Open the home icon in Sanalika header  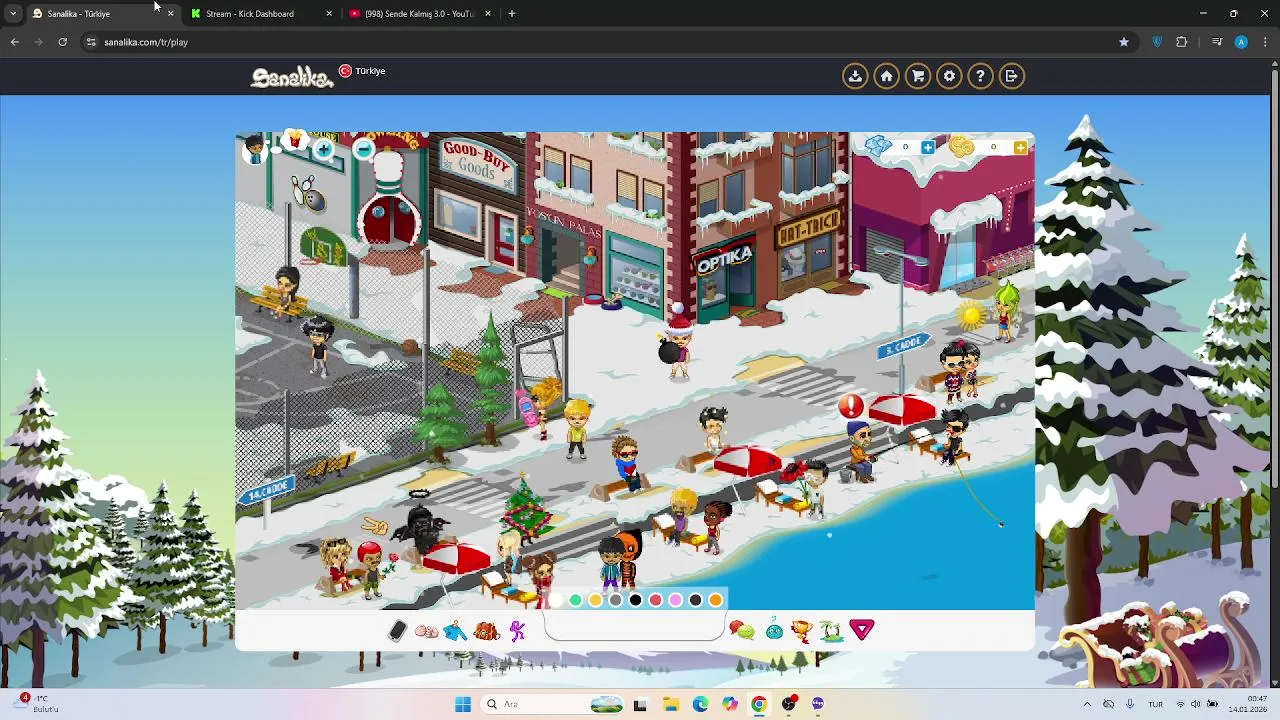tap(886, 76)
